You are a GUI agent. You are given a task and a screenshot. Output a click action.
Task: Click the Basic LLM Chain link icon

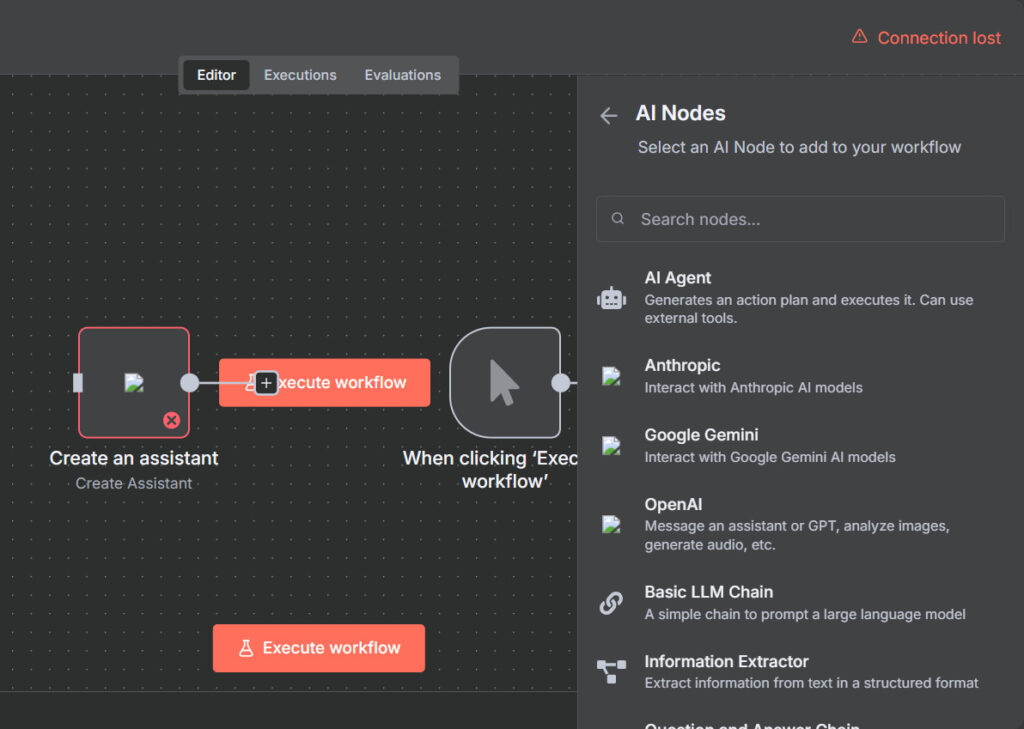[611, 603]
